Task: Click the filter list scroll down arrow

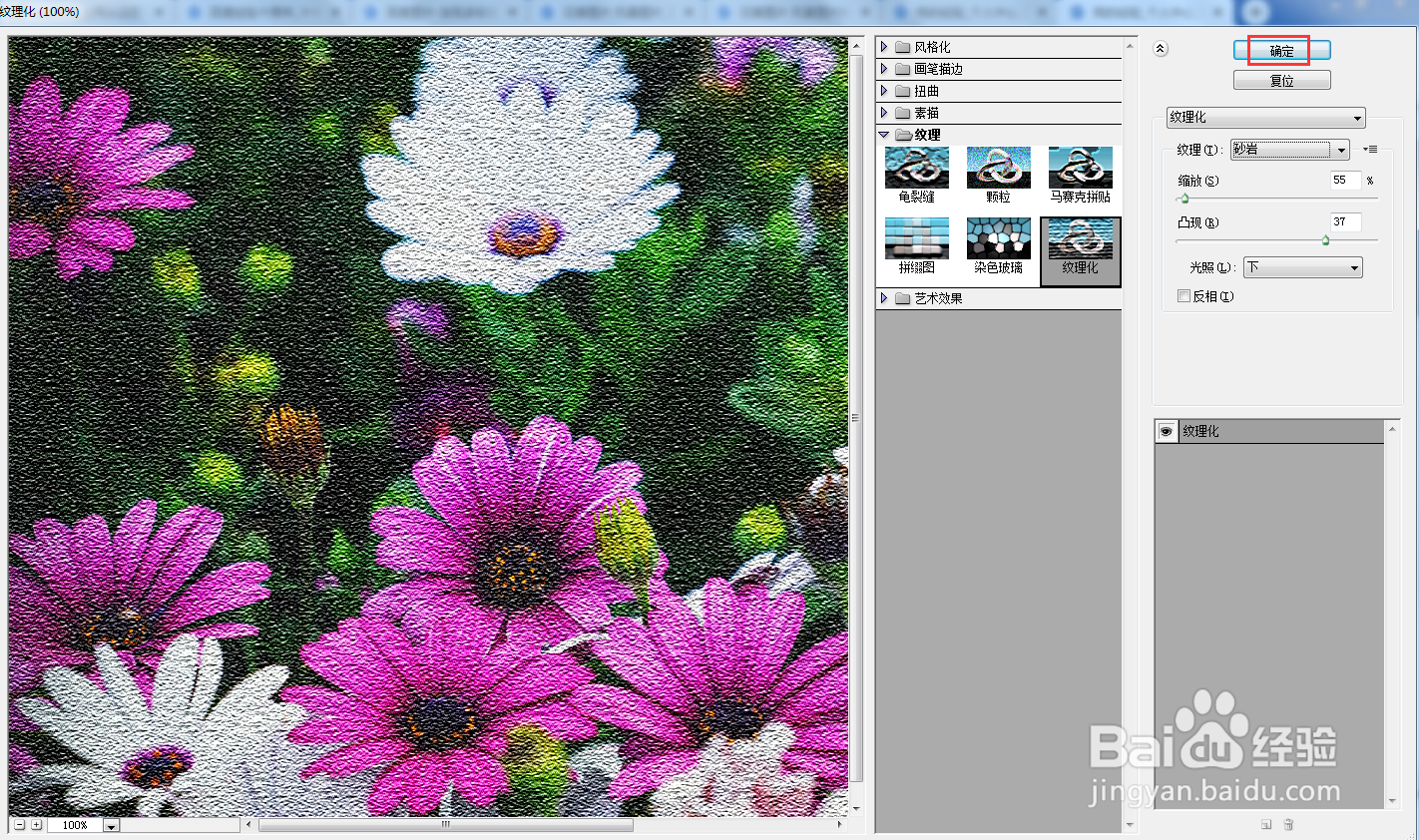Action: (x=1130, y=825)
